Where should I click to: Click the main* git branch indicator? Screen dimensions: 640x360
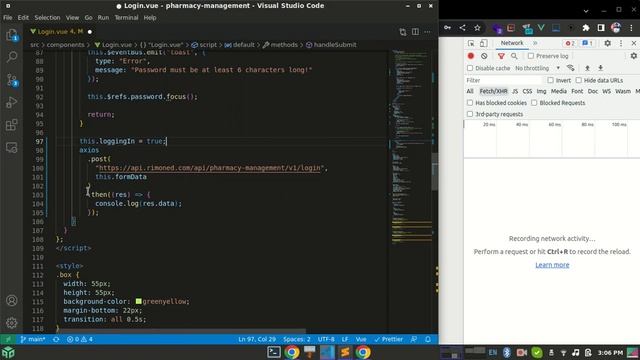point(33,339)
